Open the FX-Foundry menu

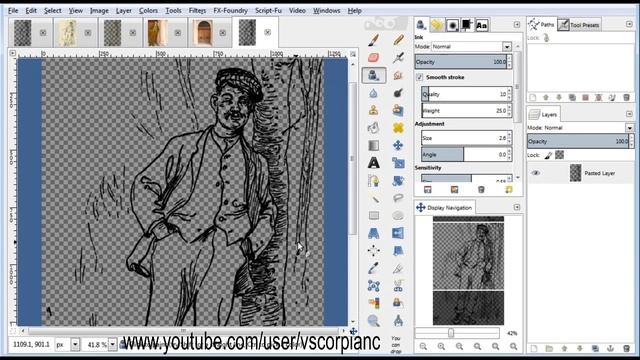click(231, 11)
